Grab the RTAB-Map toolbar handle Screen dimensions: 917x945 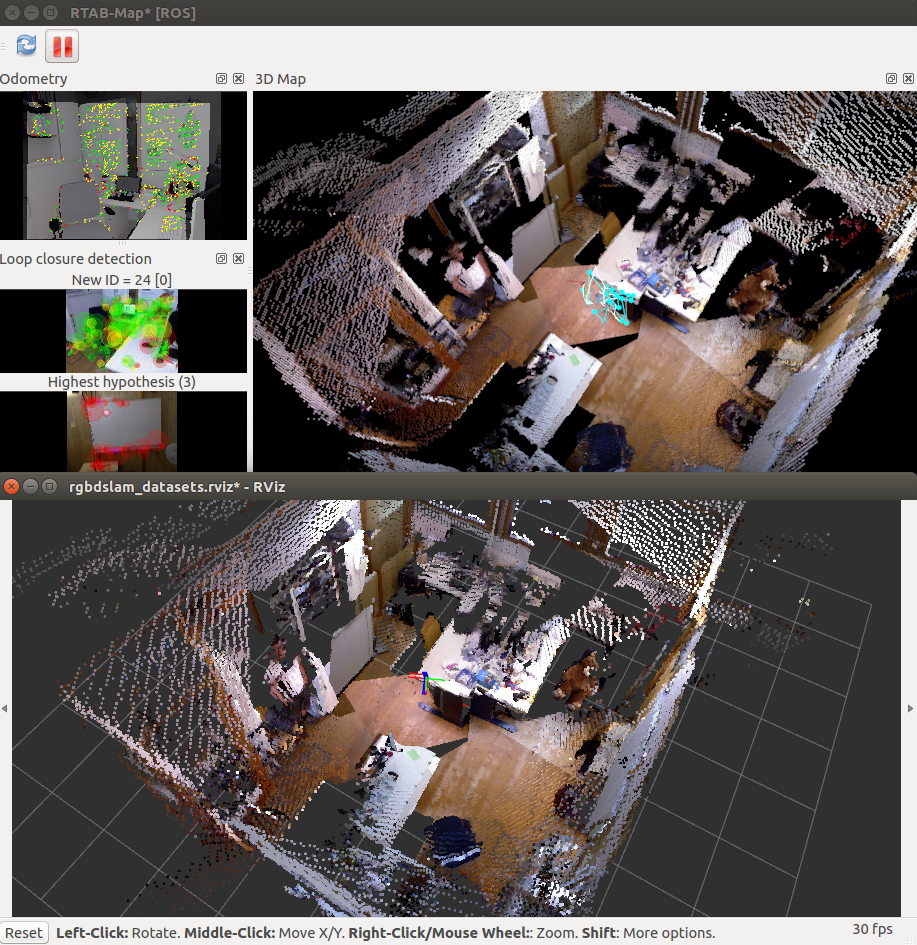pos(4,45)
